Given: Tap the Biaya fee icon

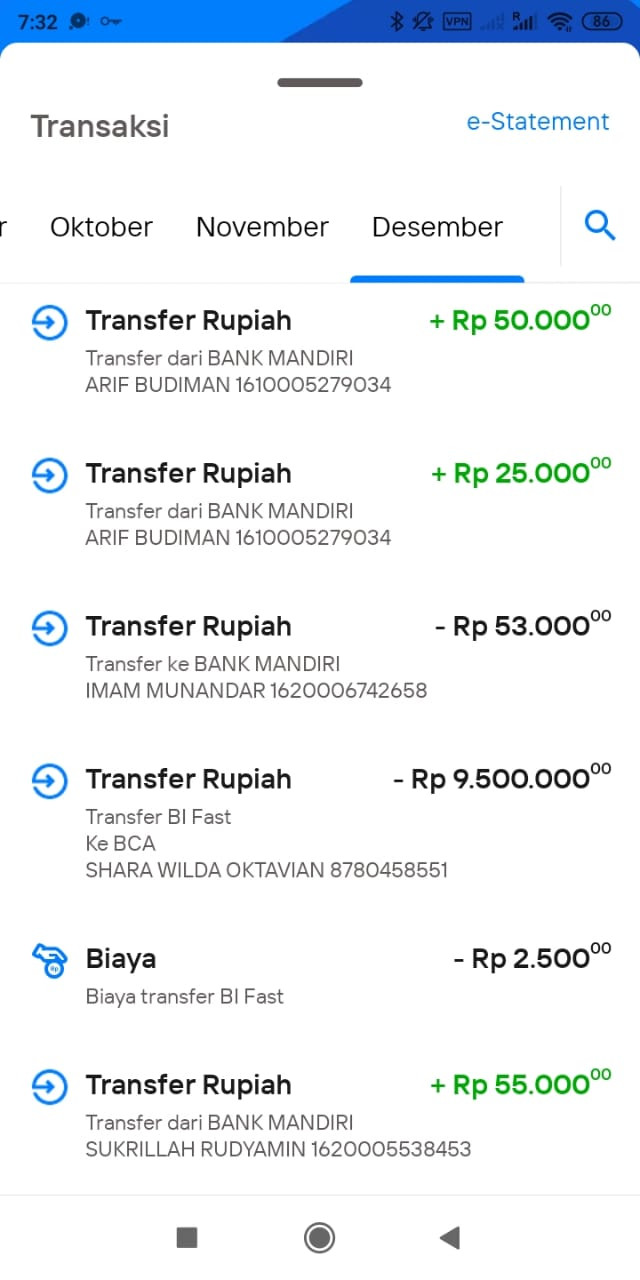Looking at the screenshot, I should coord(49,960).
